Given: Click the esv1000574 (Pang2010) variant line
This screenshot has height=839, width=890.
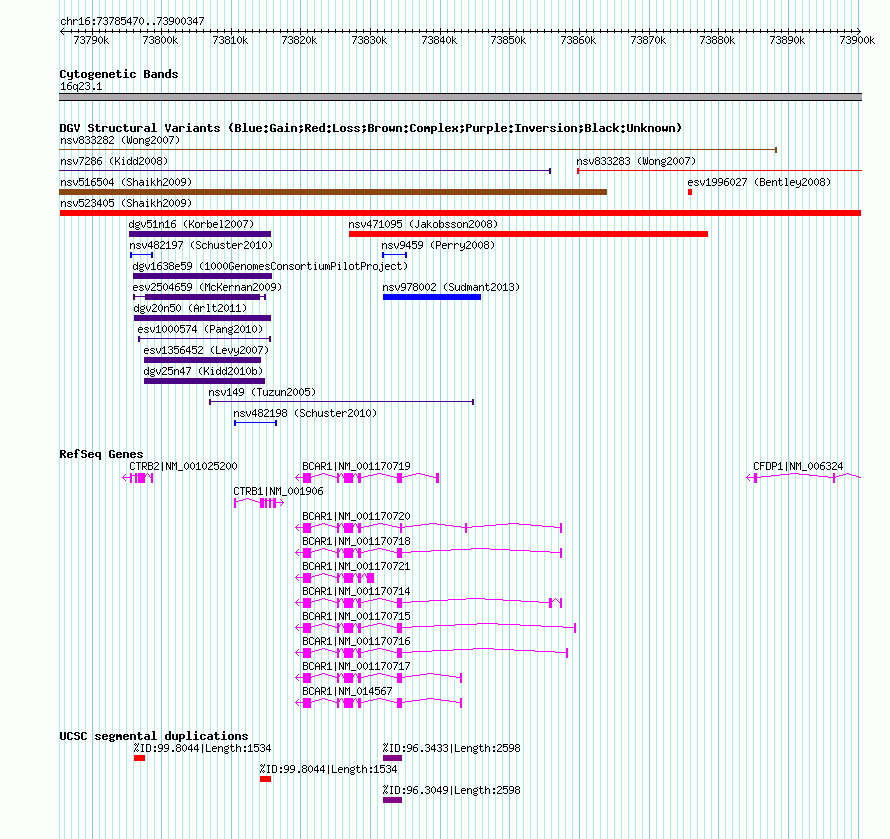Looking at the screenshot, I should click(x=204, y=339).
